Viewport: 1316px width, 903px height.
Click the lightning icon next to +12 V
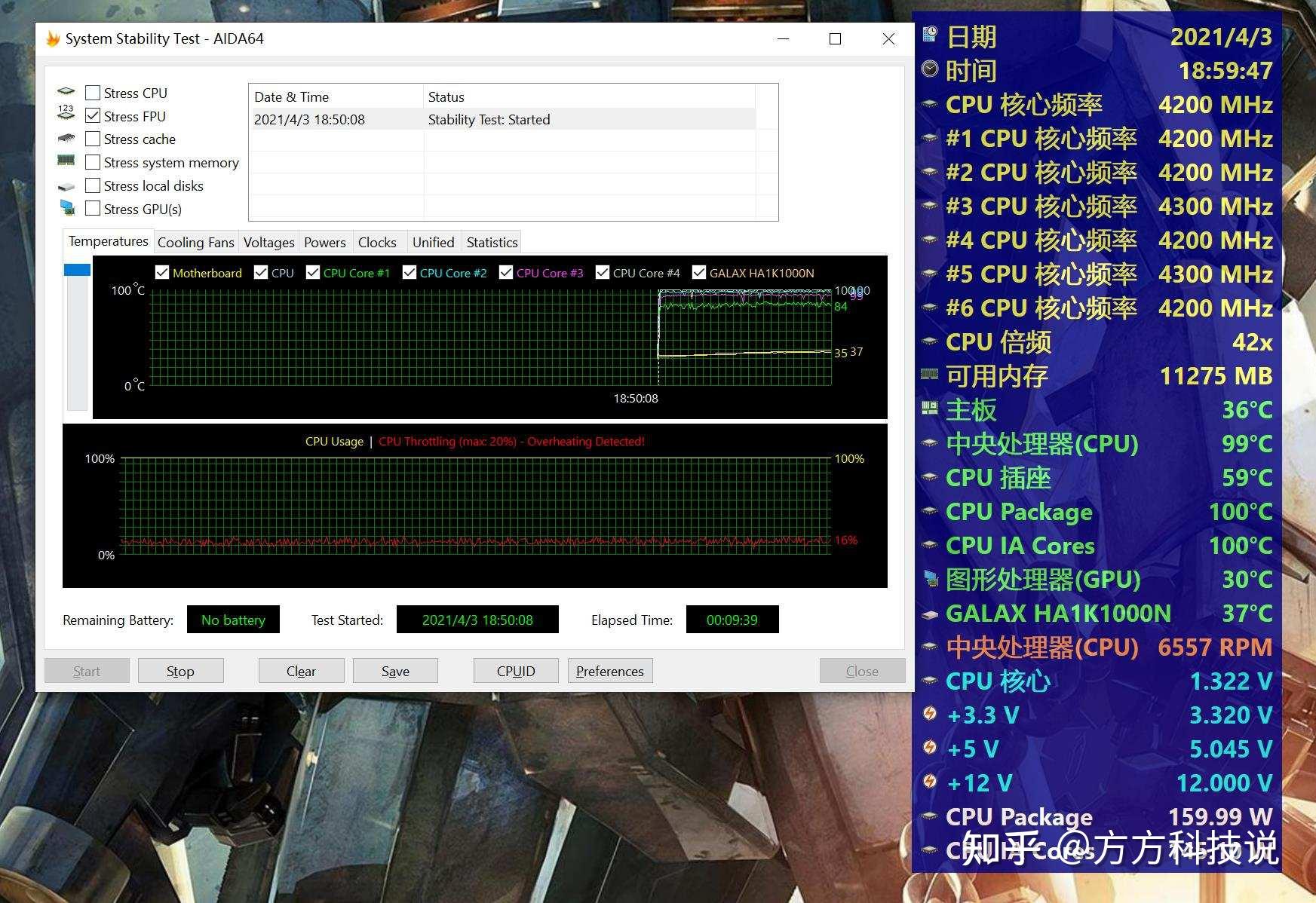[930, 782]
